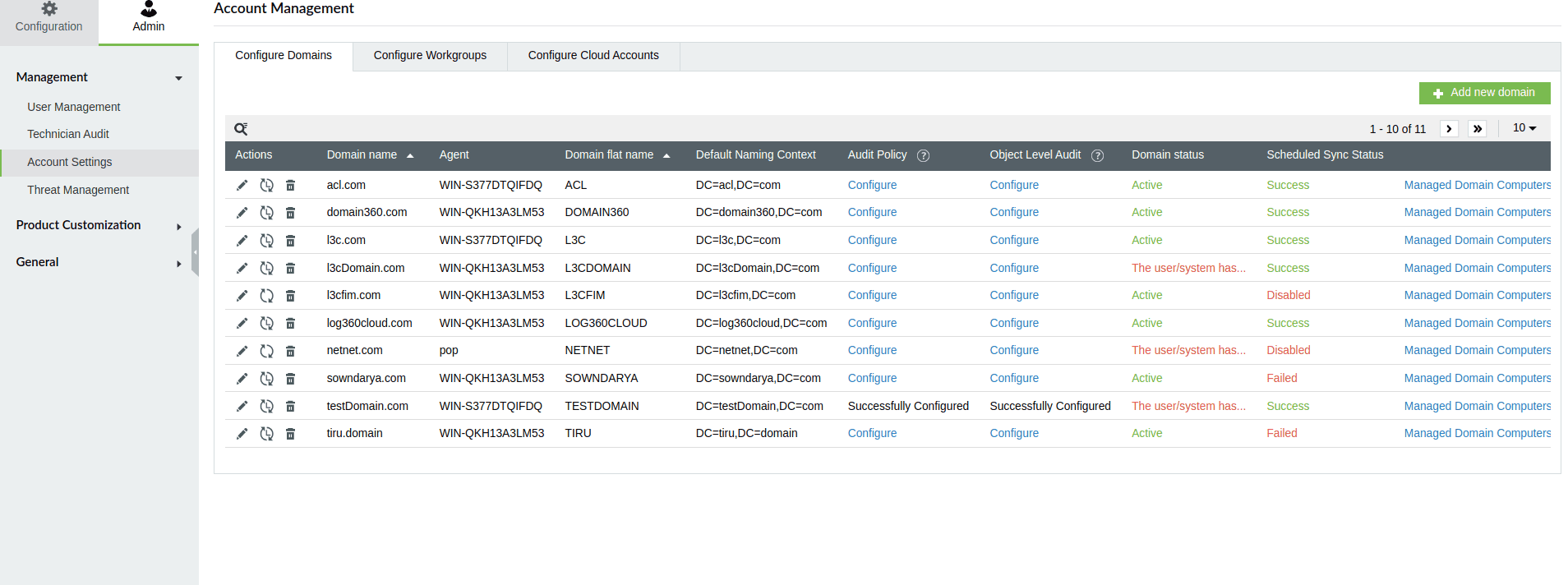Refresh the acl.com domain objects
Screen dimensions: 1568x585
pos(266,186)
